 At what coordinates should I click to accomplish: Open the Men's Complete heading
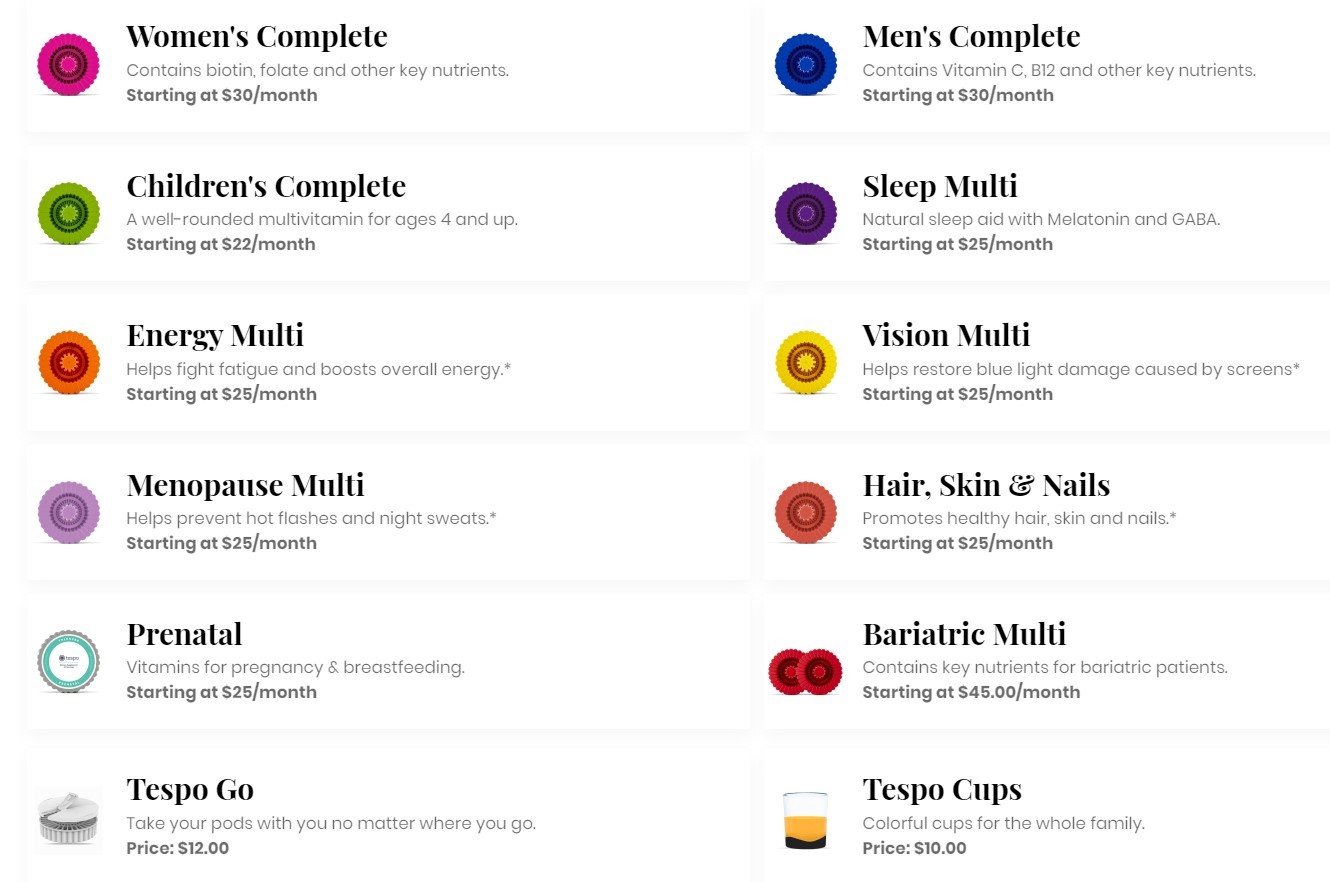point(972,36)
